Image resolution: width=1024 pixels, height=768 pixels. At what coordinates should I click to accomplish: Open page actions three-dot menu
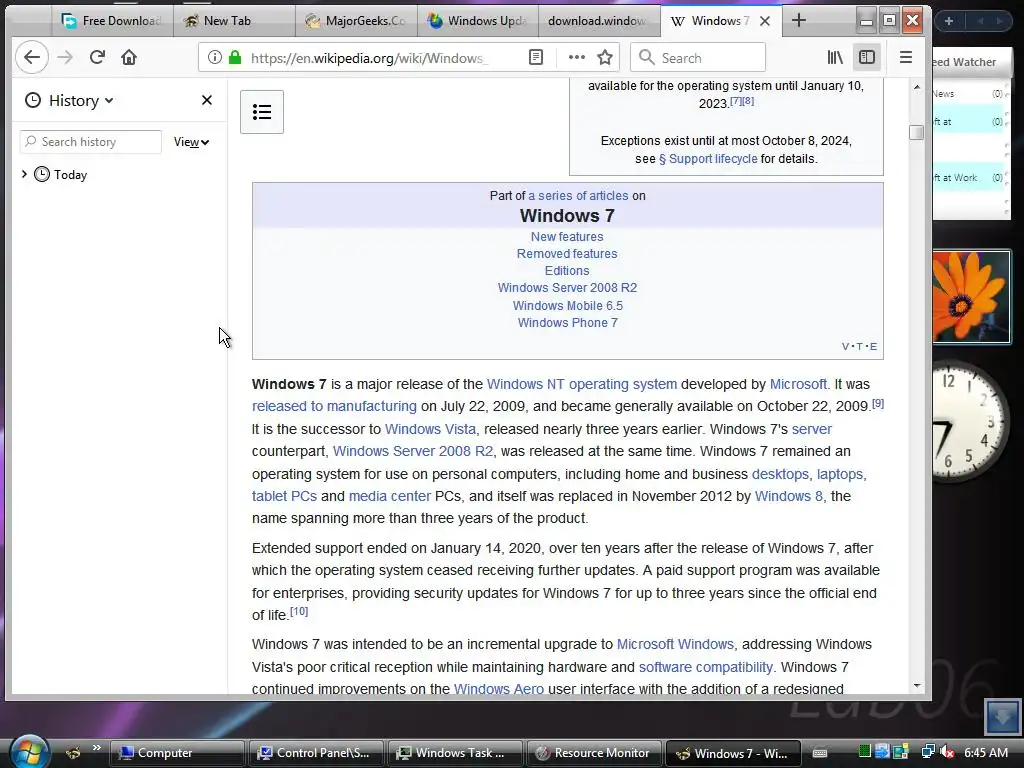pos(577,57)
